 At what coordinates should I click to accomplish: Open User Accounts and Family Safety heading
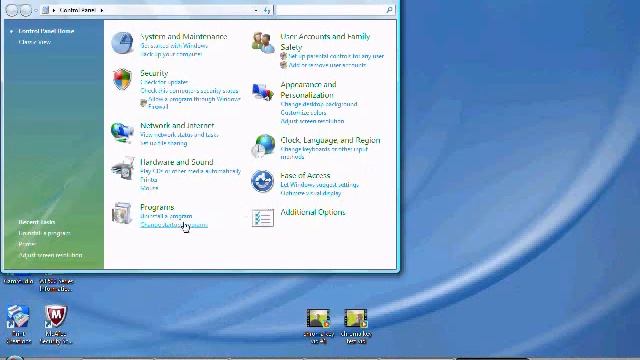click(325, 42)
